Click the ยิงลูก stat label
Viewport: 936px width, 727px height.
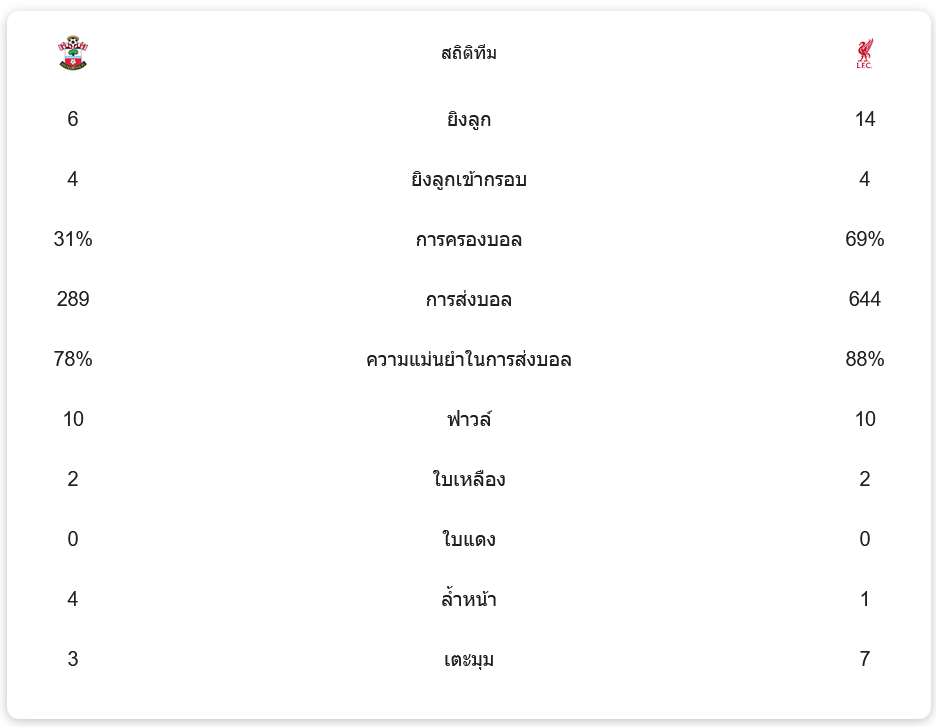pos(469,120)
